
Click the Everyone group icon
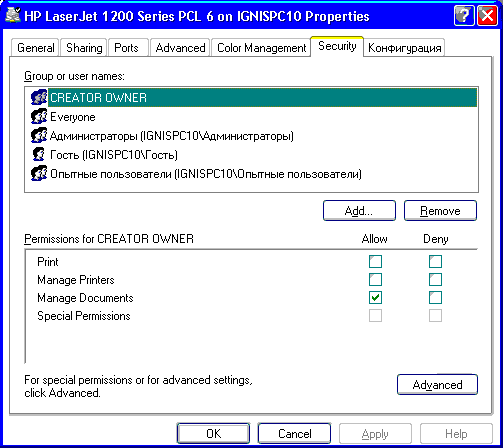pyautogui.click(x=39, y=117)
